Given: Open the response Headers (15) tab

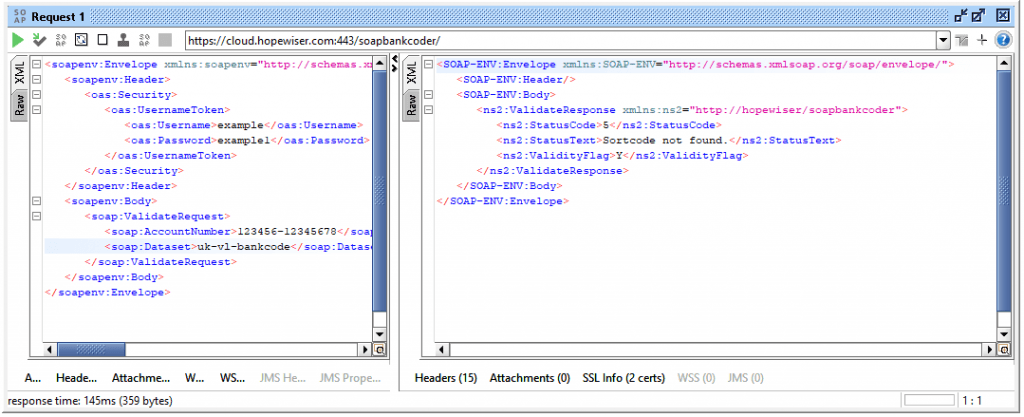Looking at the screenshot, I should click(x=445, y=378).
